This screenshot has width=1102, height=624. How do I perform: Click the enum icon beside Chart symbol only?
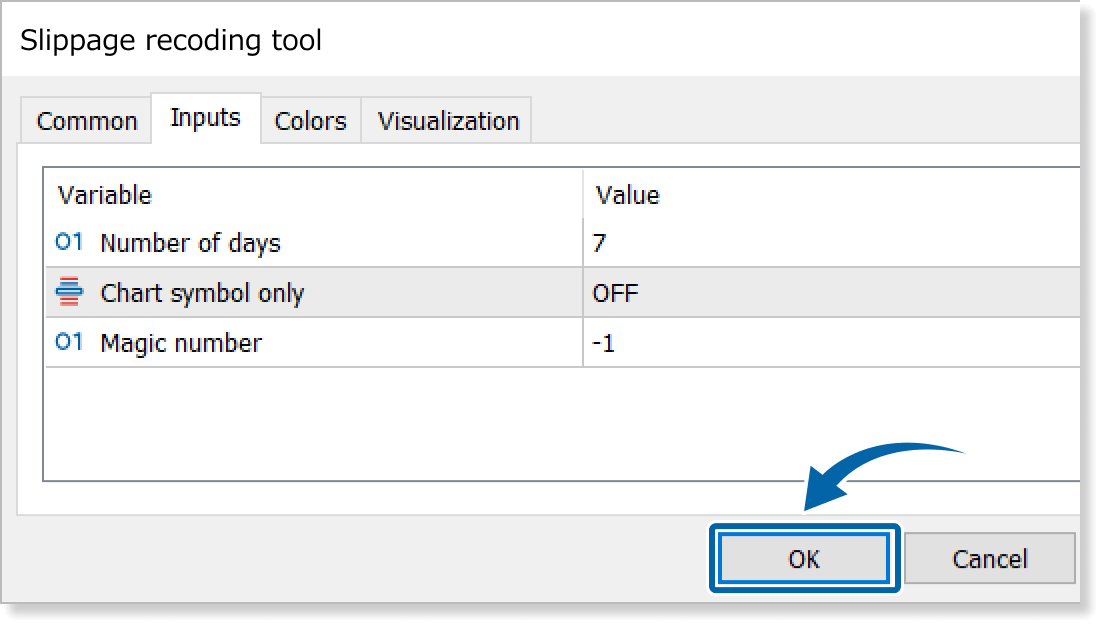[x=69, y=293]
